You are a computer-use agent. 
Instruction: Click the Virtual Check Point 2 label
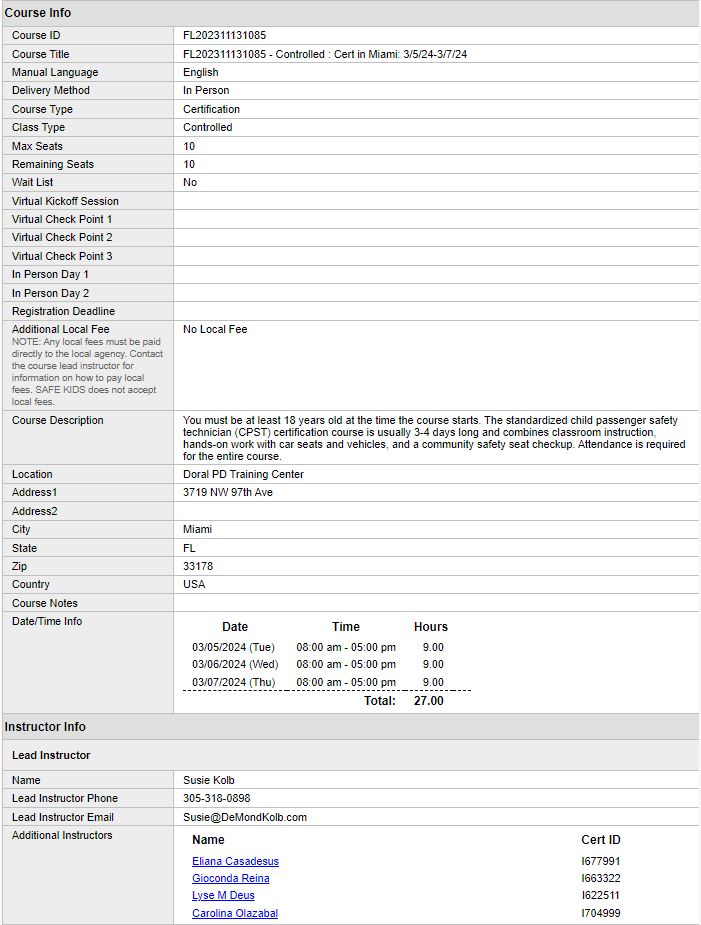[62, 237]
